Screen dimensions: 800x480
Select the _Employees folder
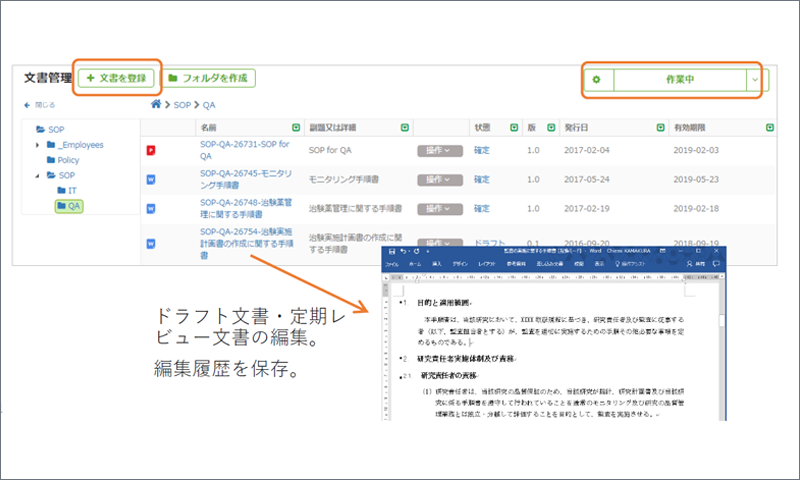pyautogui.click(x=75, y=145)
